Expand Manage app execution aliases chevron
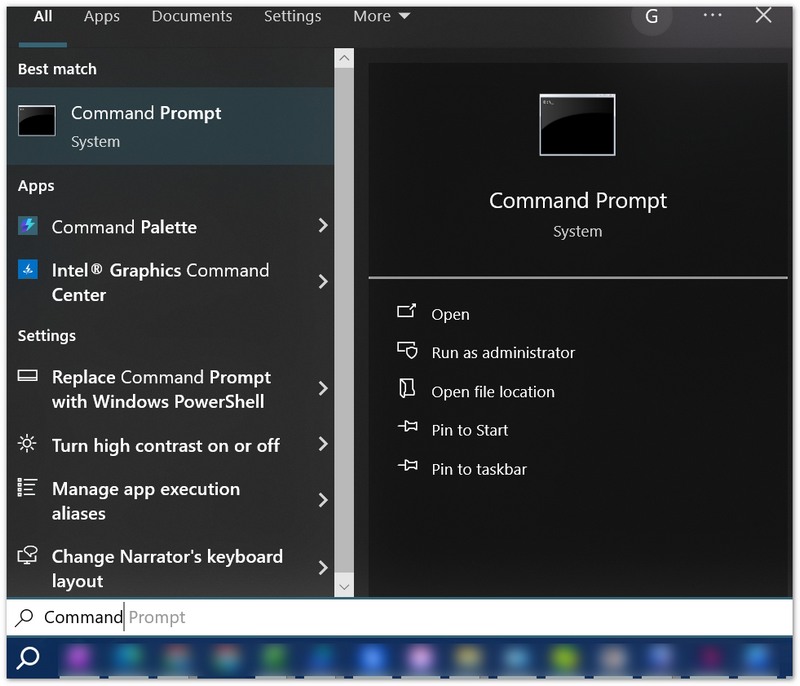 coord(322,500)
